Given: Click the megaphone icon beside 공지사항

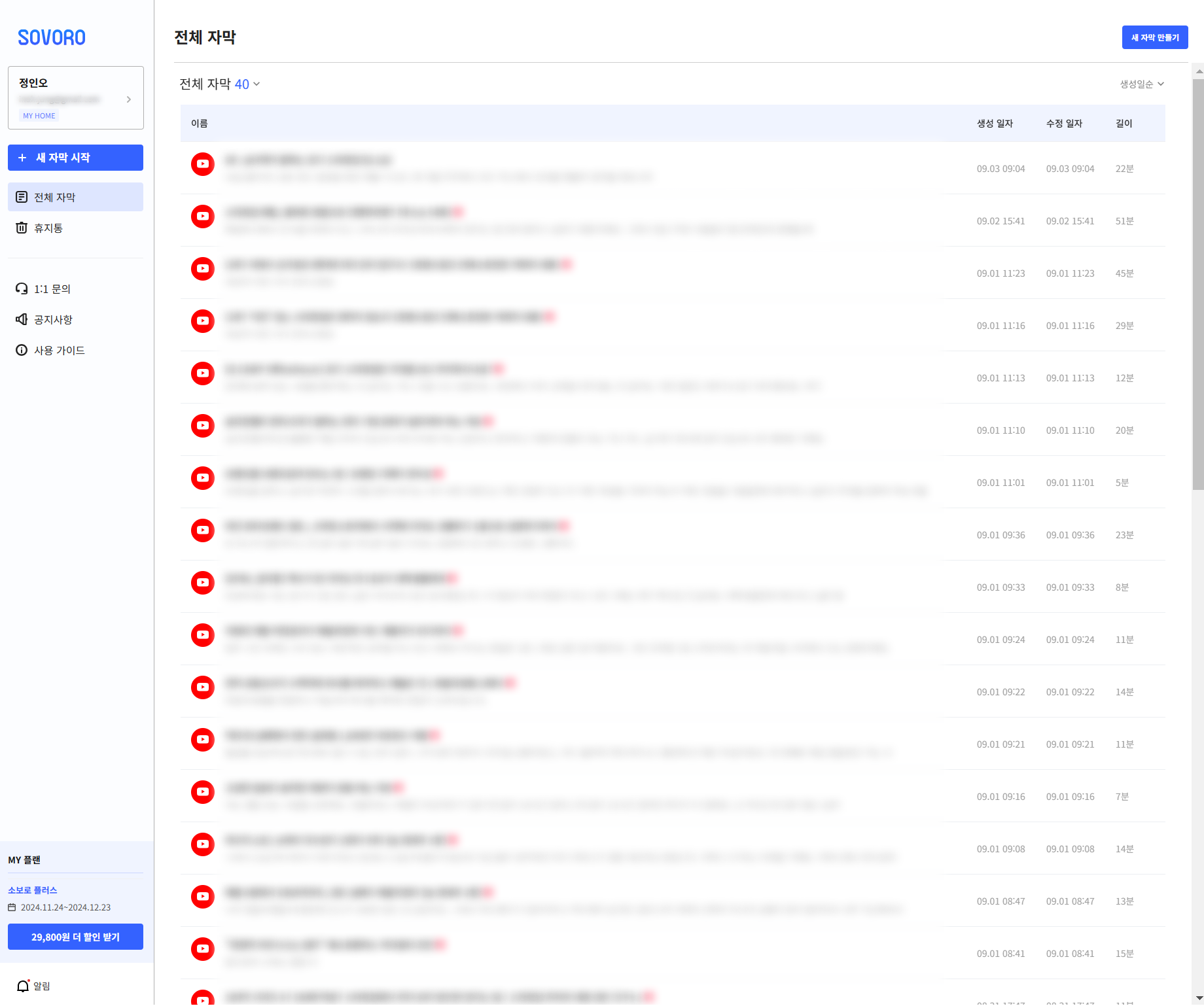Looking at the screenshot, I should 22,319.
